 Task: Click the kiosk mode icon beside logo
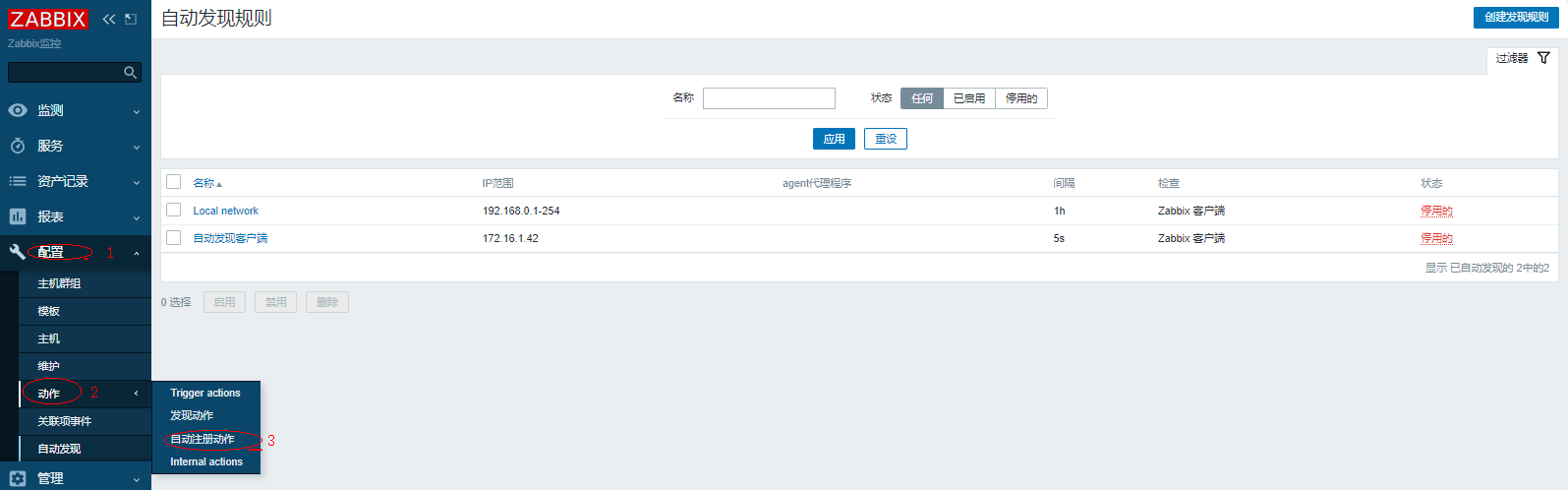click(131, 19)
